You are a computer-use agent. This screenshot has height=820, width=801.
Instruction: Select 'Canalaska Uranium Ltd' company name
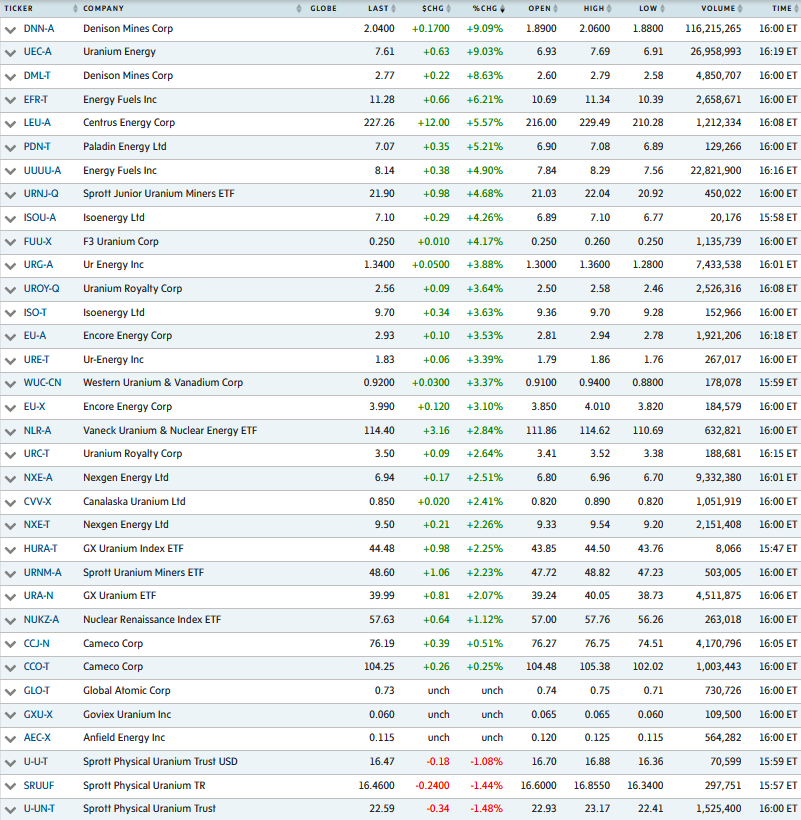coord(134,502)
